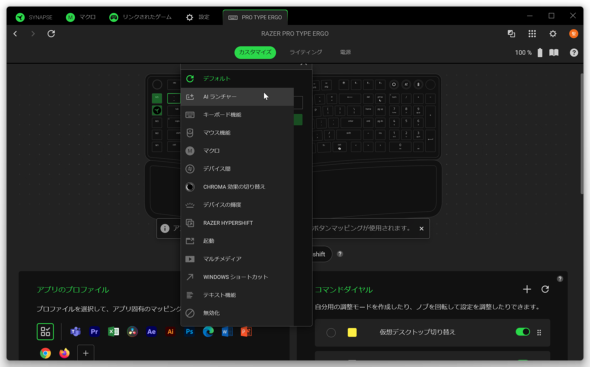Add a new app profile

(x=86, y=353)
